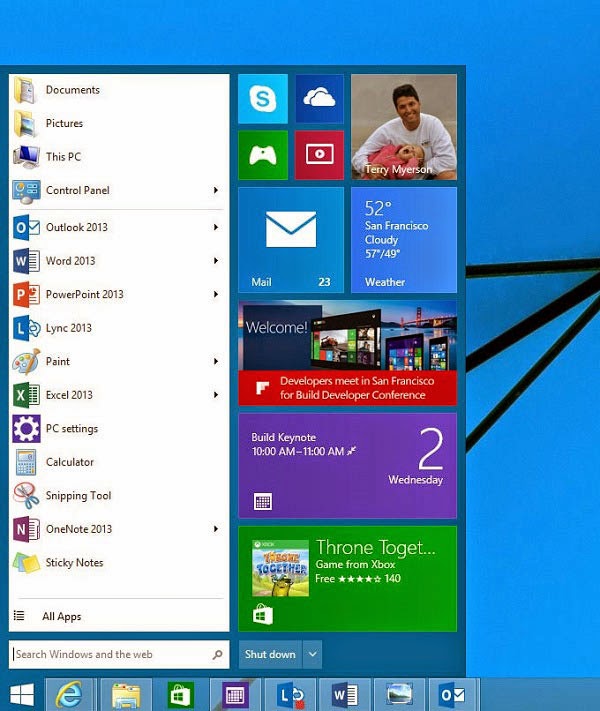
Task: Show All Apps list
Action: pyautogui.click(x=119, y=616)
